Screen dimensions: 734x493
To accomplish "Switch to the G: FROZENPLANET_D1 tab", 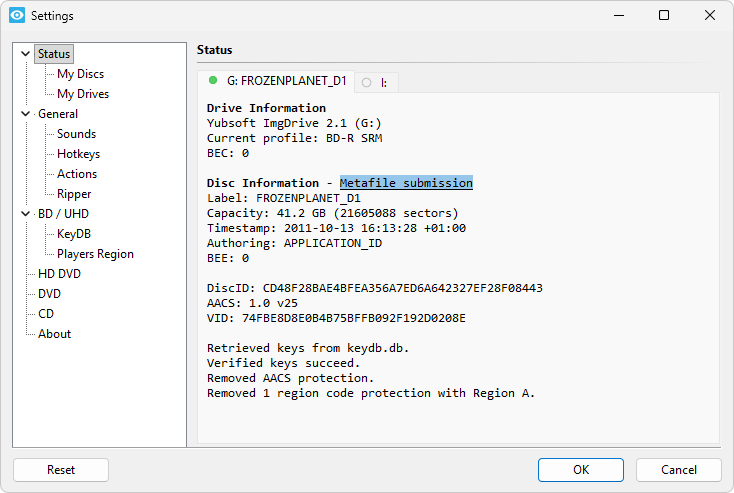I will pyautogui.click(x=286, y=81).
